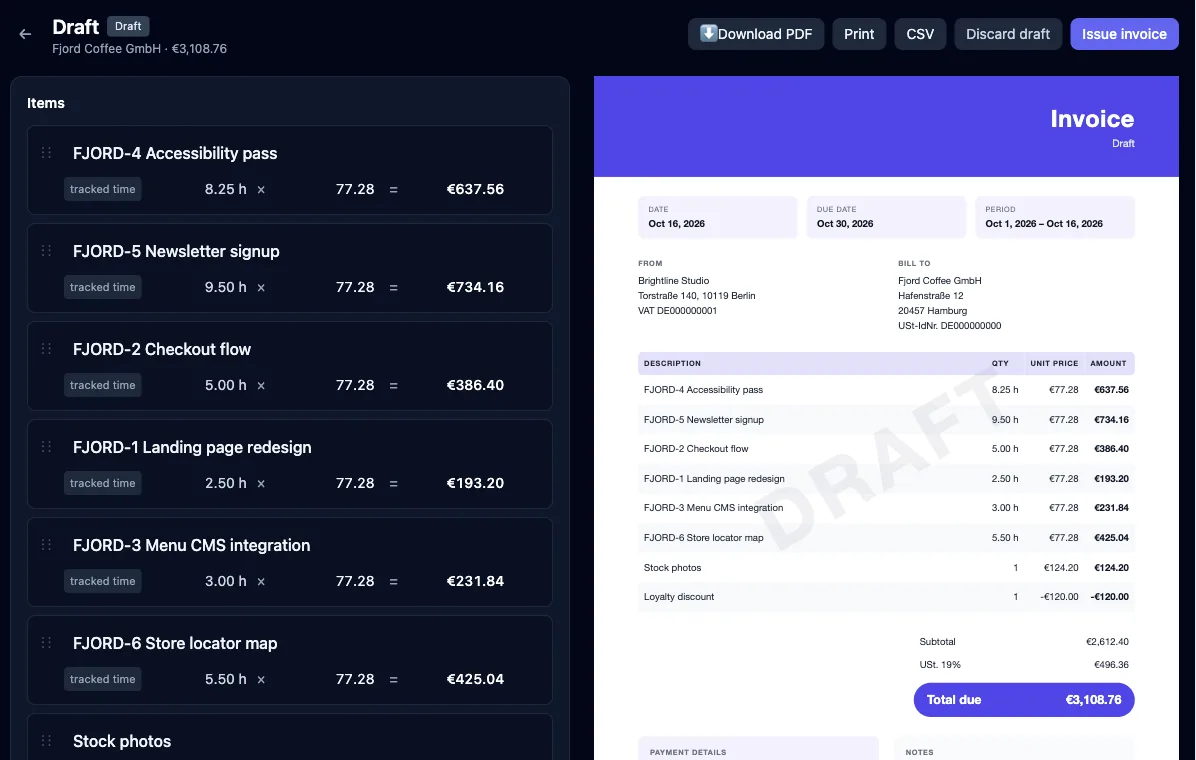Image resolution: width=1196 pixels, height=760 pixels.
Task: Click the tracked time tag on FJORD-3
Action: click(102, 581)
